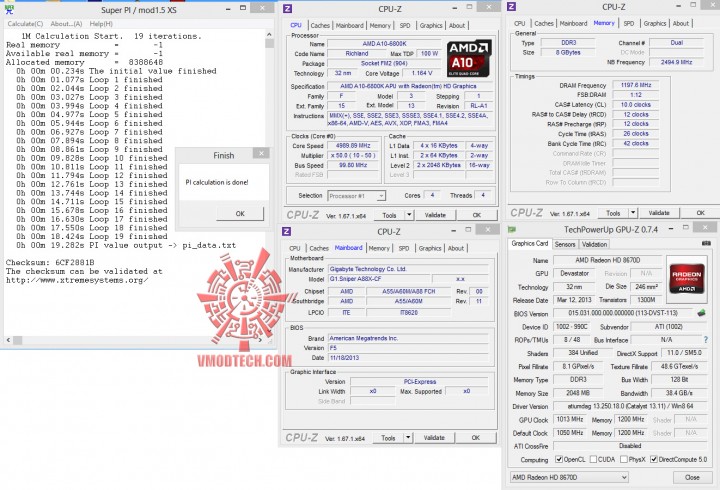
Task: Click Tools button in memory CPU-Z window
Action: pos(613,213)
